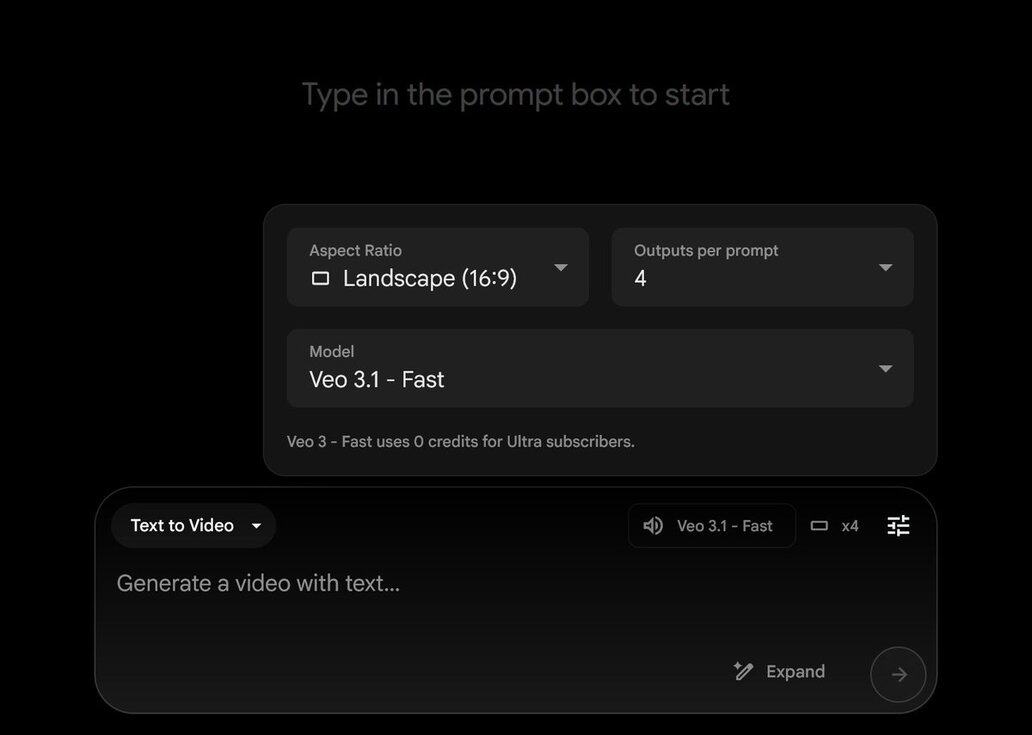Click the 'Outputs per prompt' field label

[x=706, y=251]
